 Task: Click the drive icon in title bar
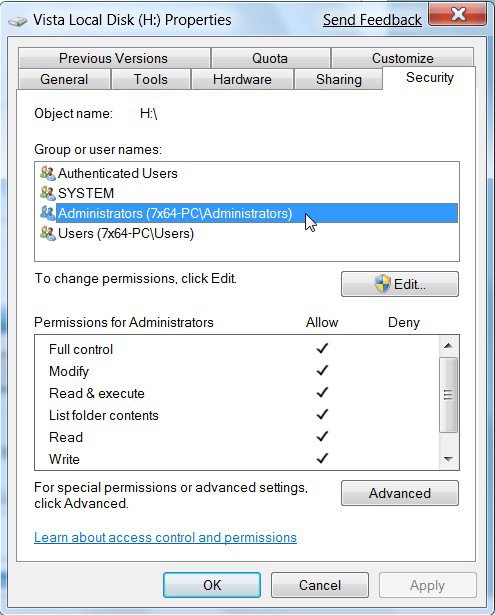17,20
